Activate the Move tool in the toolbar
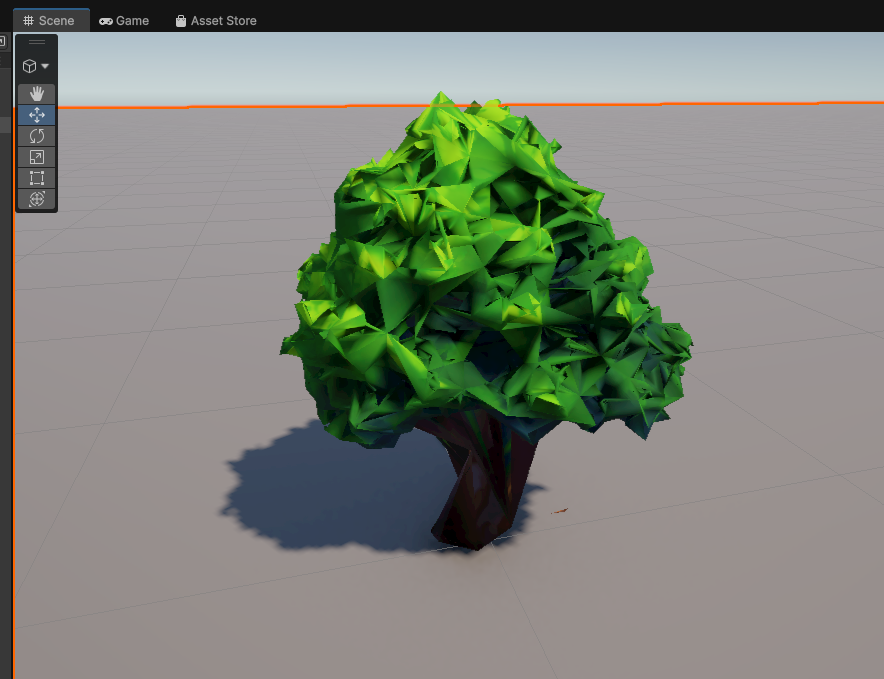884x679 pixels. click(36, 114)
